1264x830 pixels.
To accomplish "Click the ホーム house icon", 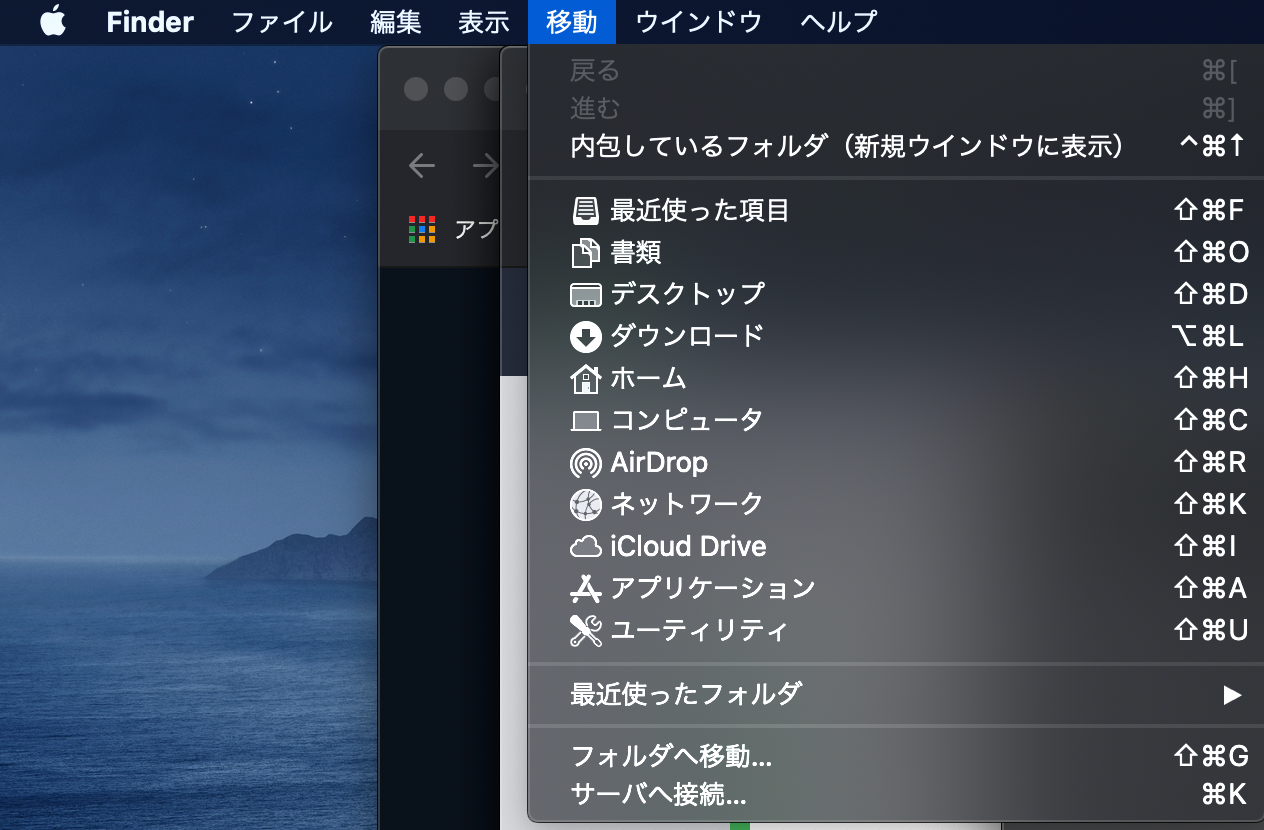I will pyautogui.click(x=585, y=379).
